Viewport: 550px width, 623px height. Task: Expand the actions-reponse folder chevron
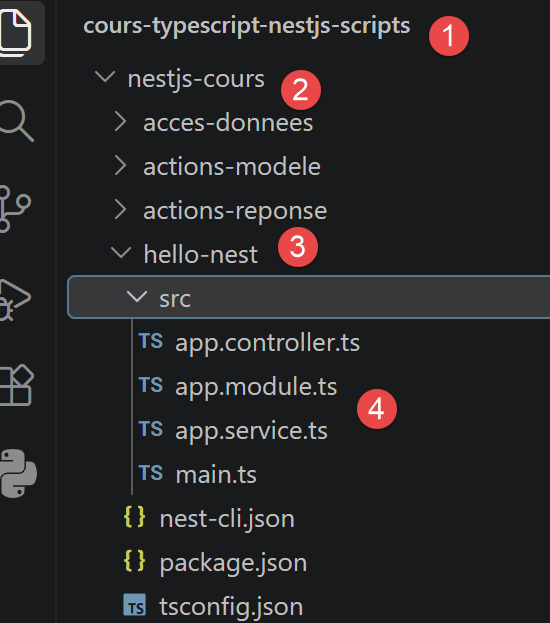(x=120, y=209)
